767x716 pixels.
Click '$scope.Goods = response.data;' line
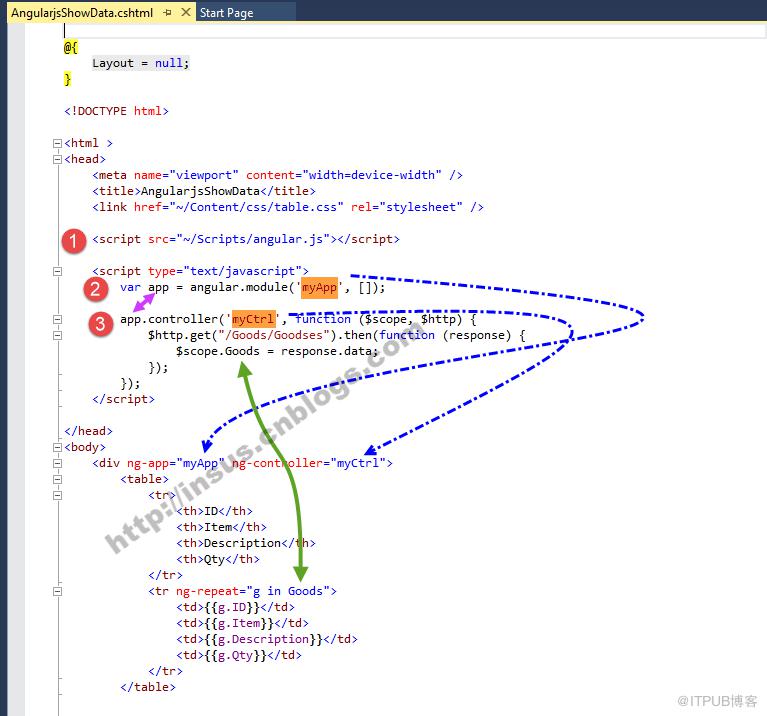(277, 351)
